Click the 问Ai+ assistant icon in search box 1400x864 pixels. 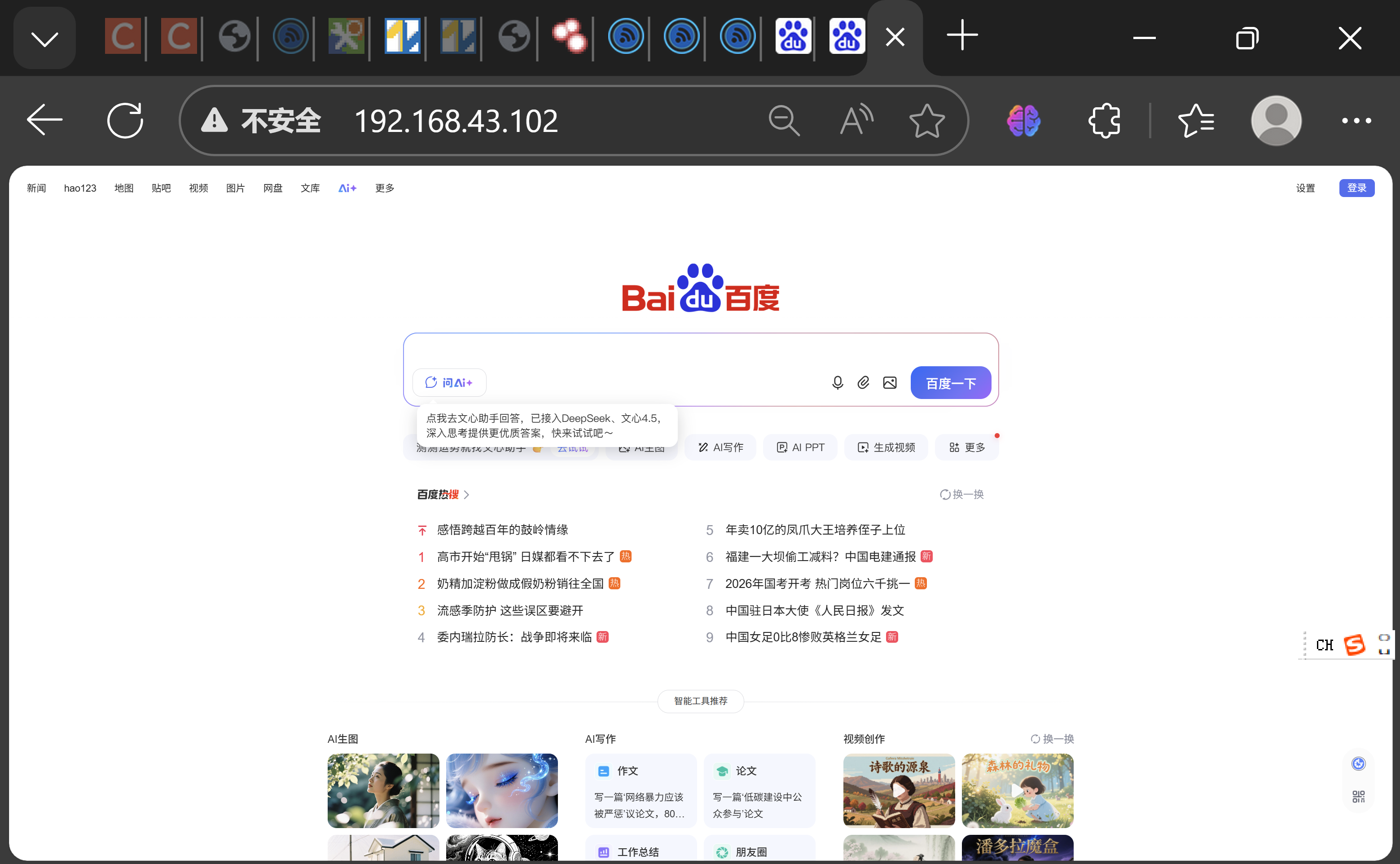click(x=450, y=382)
